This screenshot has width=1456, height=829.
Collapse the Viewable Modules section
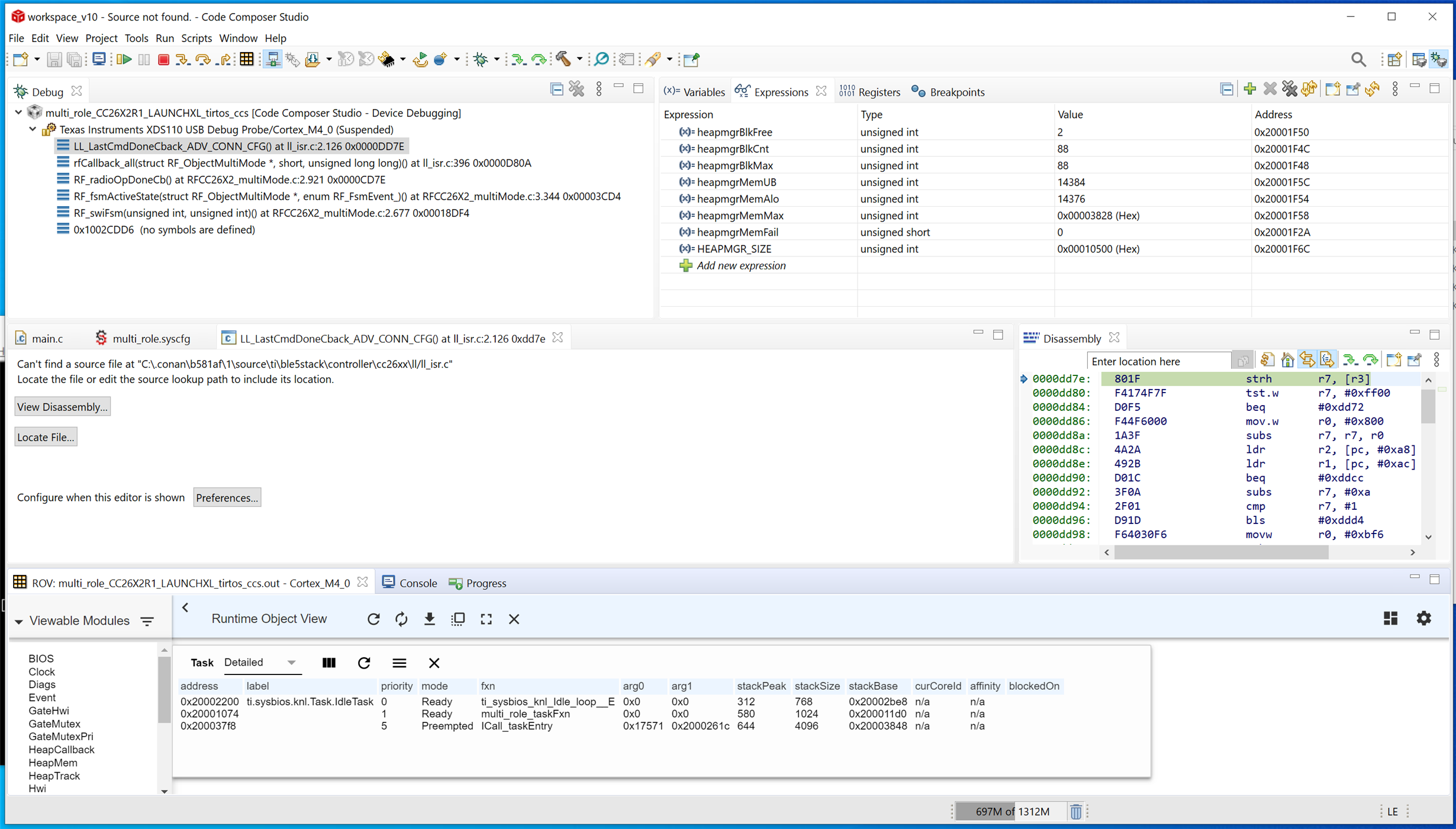click(19, 621)
